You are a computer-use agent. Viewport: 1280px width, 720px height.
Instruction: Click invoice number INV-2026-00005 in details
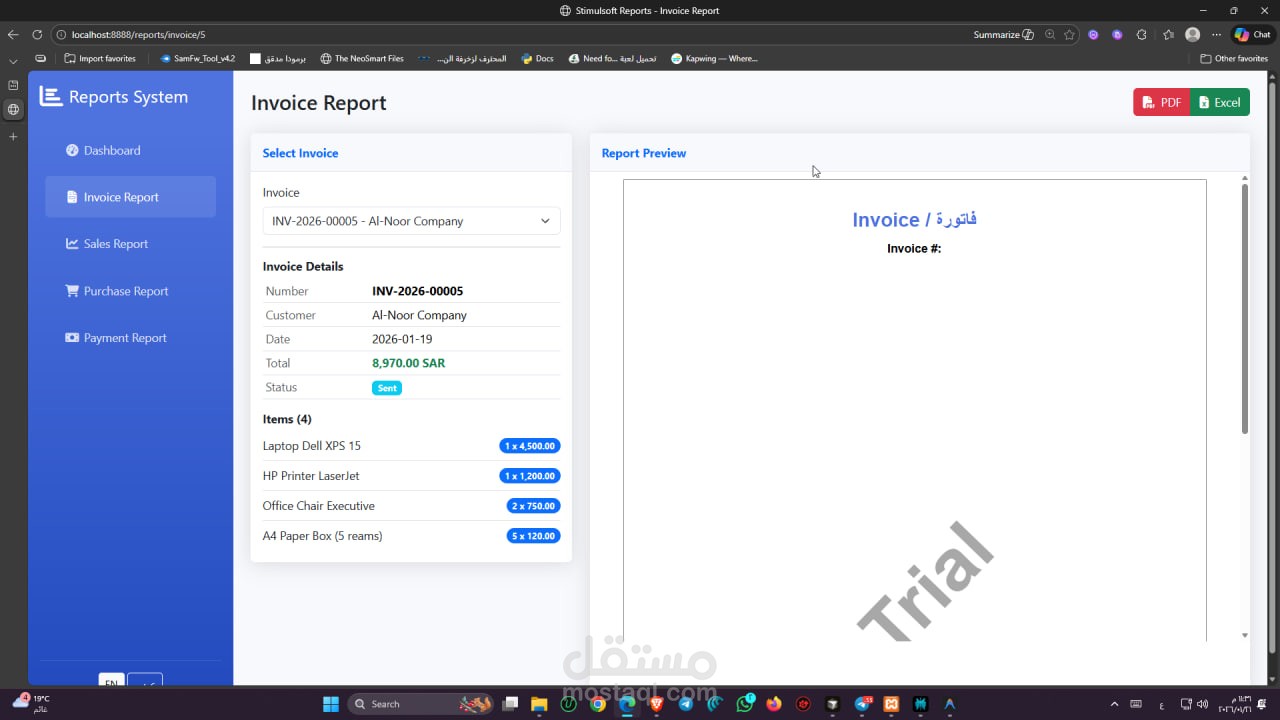417,291
